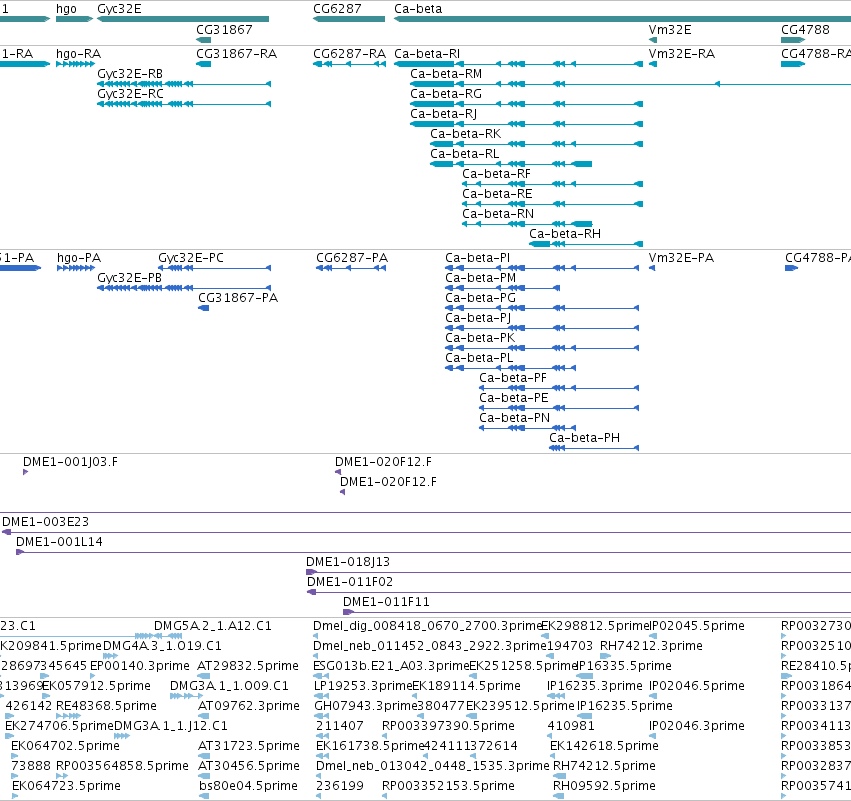
Task: Select the DME1-003E23 BAC clone
Action: click(45, 522)
